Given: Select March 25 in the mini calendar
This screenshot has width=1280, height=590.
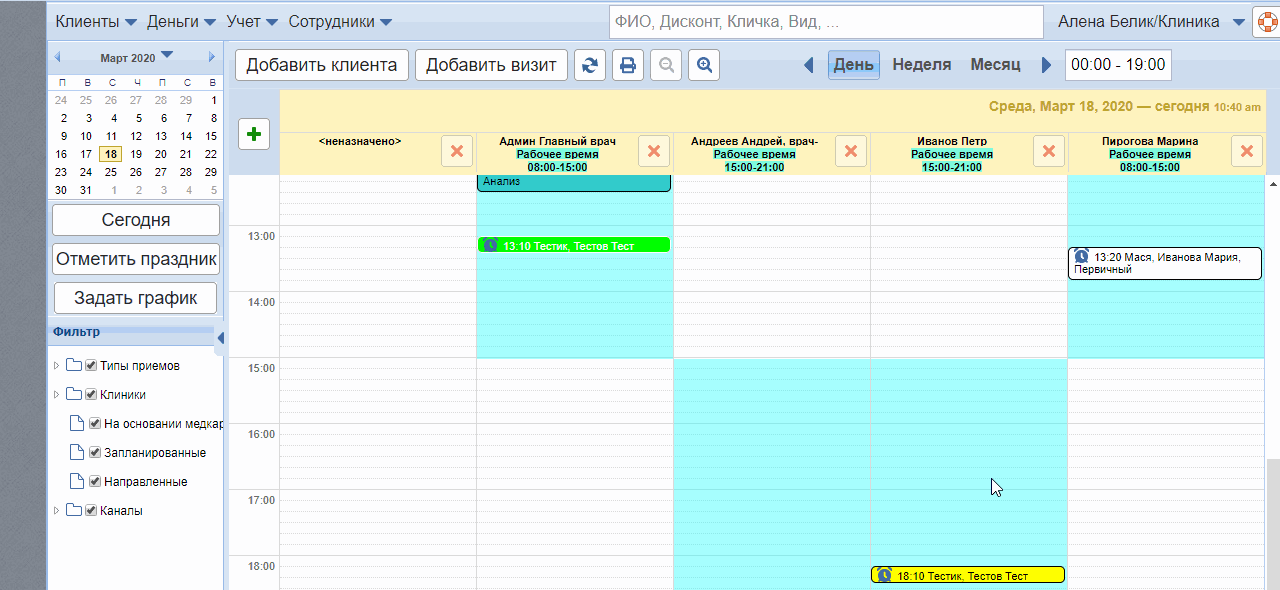Looking at the screenshot, I should pos(111,172).
